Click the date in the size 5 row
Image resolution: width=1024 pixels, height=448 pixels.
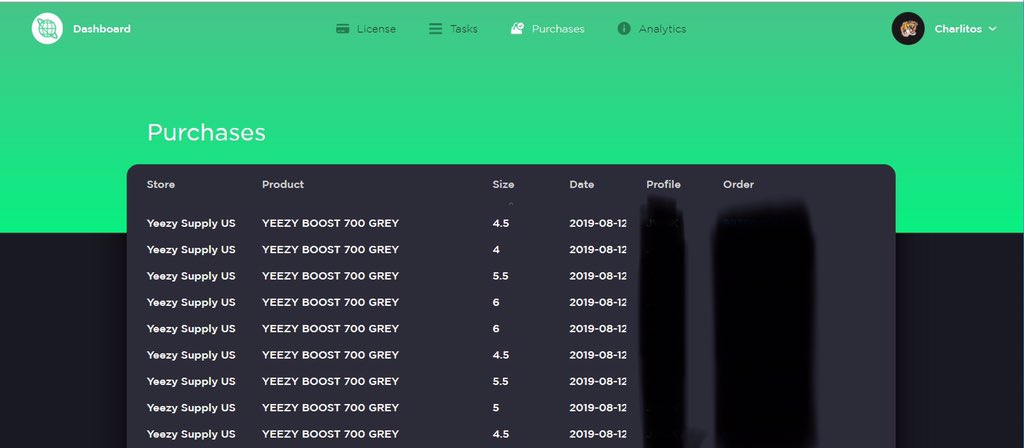tap(598, 408)
